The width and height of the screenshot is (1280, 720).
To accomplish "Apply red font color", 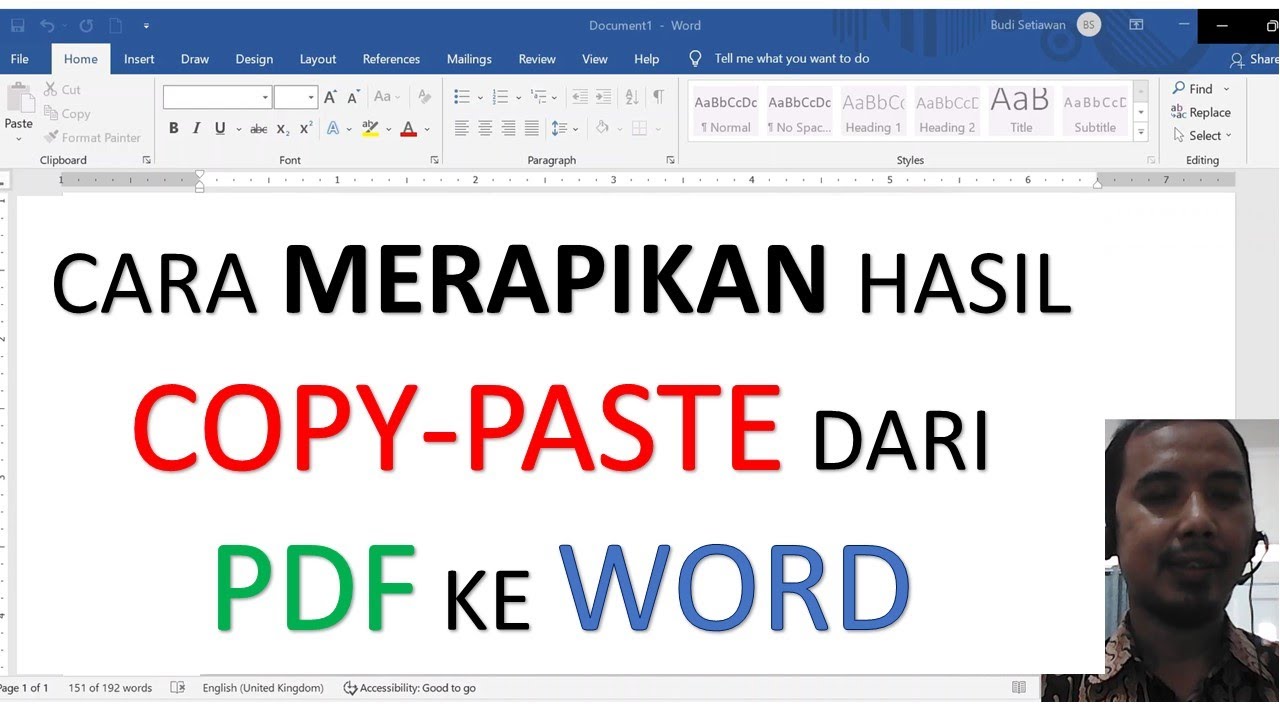I will [x=408, y=128].
